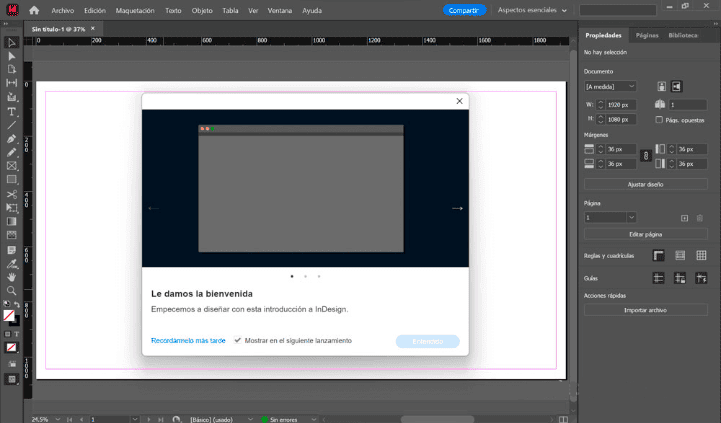Select the Type tool
The image size is (721, 423).
pos(11,112)
